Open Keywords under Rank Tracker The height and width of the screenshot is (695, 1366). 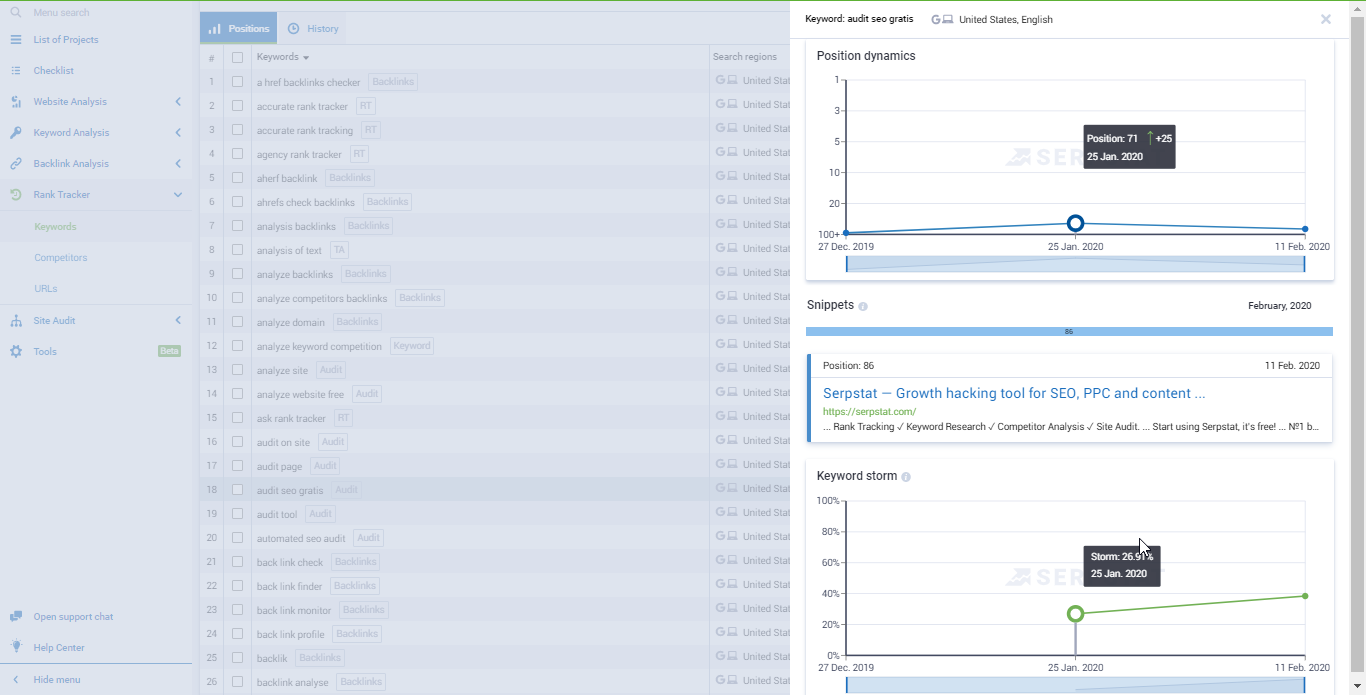point(55,226)
